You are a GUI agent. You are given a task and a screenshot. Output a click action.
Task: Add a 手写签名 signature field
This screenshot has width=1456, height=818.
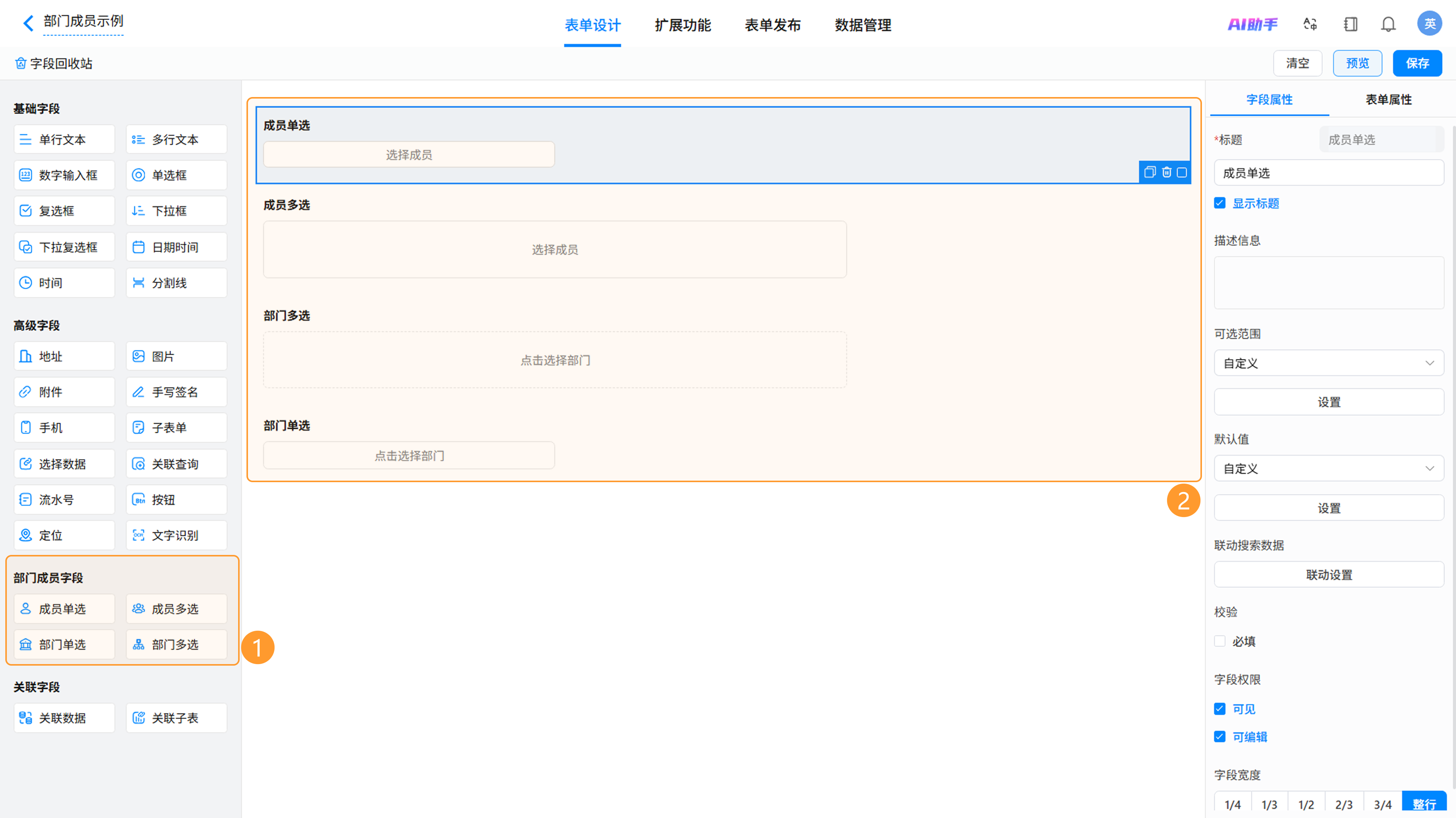(x=176, y=392)
